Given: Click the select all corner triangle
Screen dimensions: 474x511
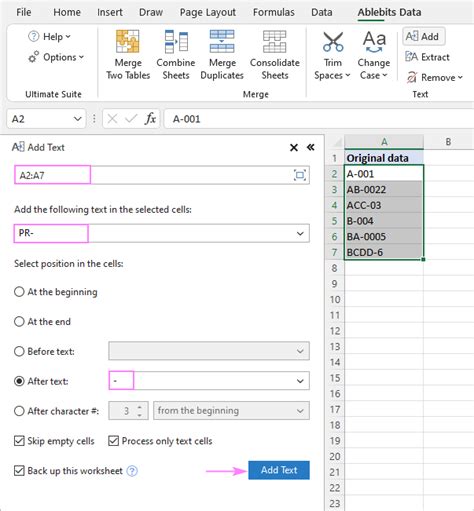Looking at the screenshot, I should click(337, 143).
